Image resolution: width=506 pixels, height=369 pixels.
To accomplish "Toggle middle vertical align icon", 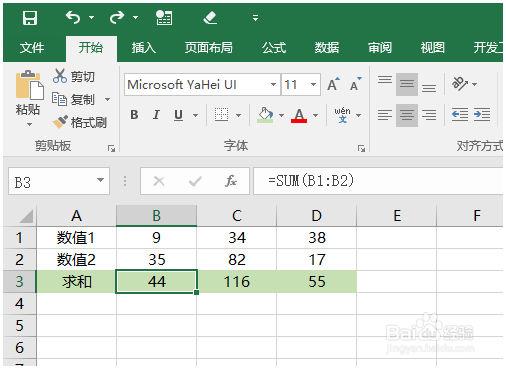I will click(407, 84).
